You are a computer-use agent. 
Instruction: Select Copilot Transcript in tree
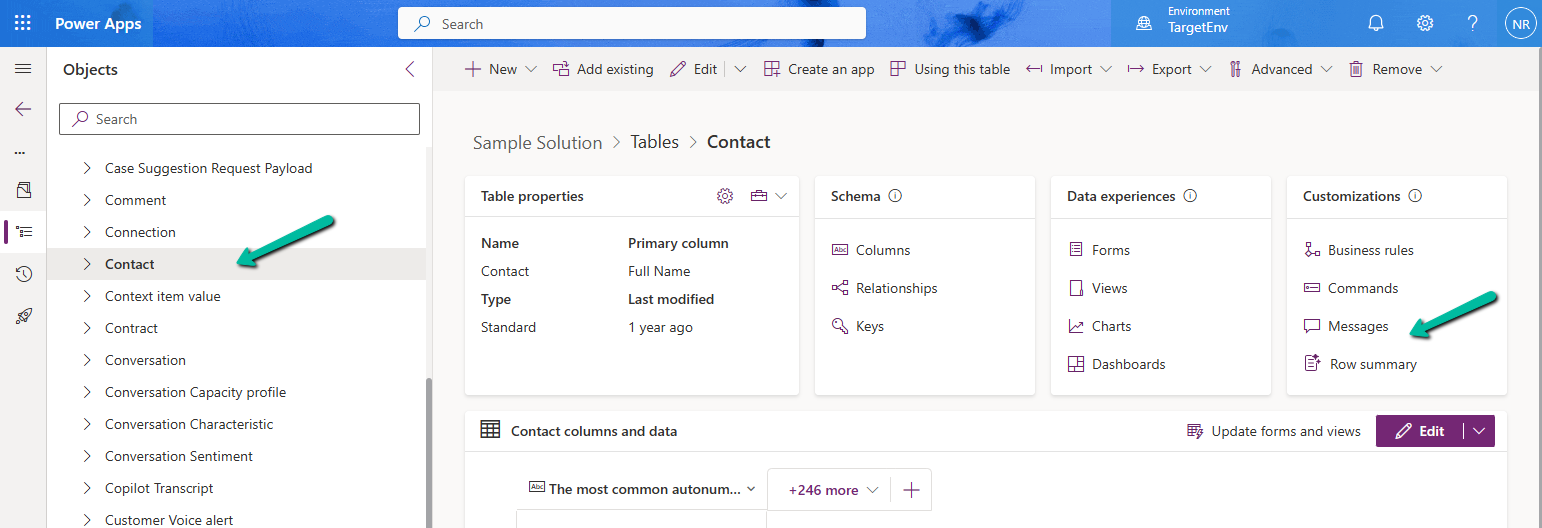coord(159,488)
